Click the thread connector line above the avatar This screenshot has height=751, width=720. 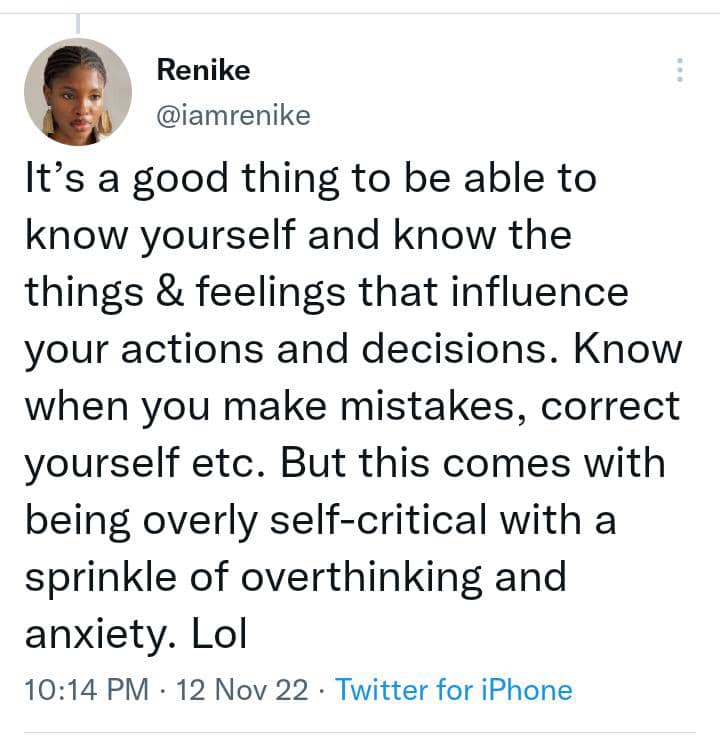[x=78, y=22]
